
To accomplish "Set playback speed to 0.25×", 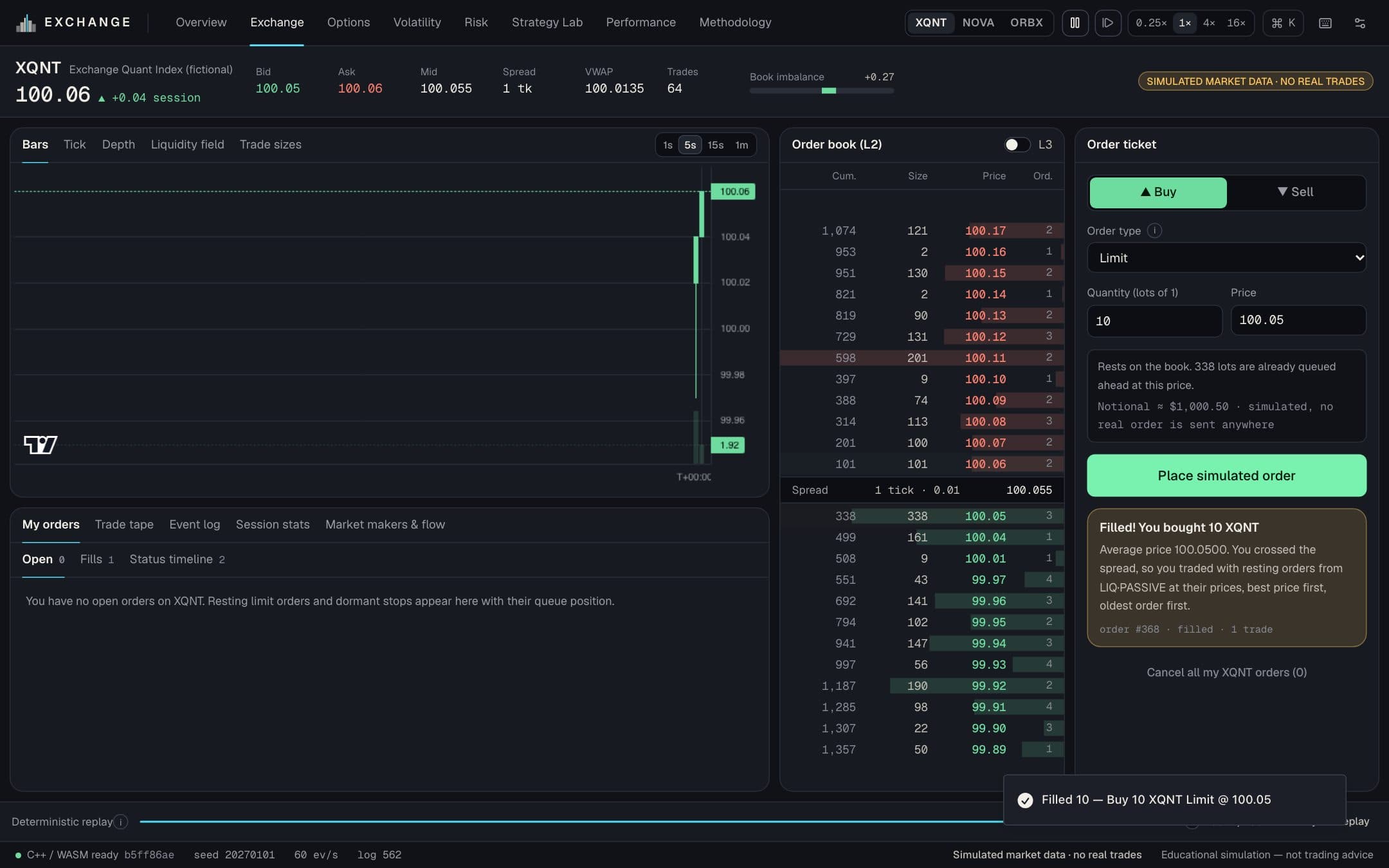I will click(x=1150, y=23).
